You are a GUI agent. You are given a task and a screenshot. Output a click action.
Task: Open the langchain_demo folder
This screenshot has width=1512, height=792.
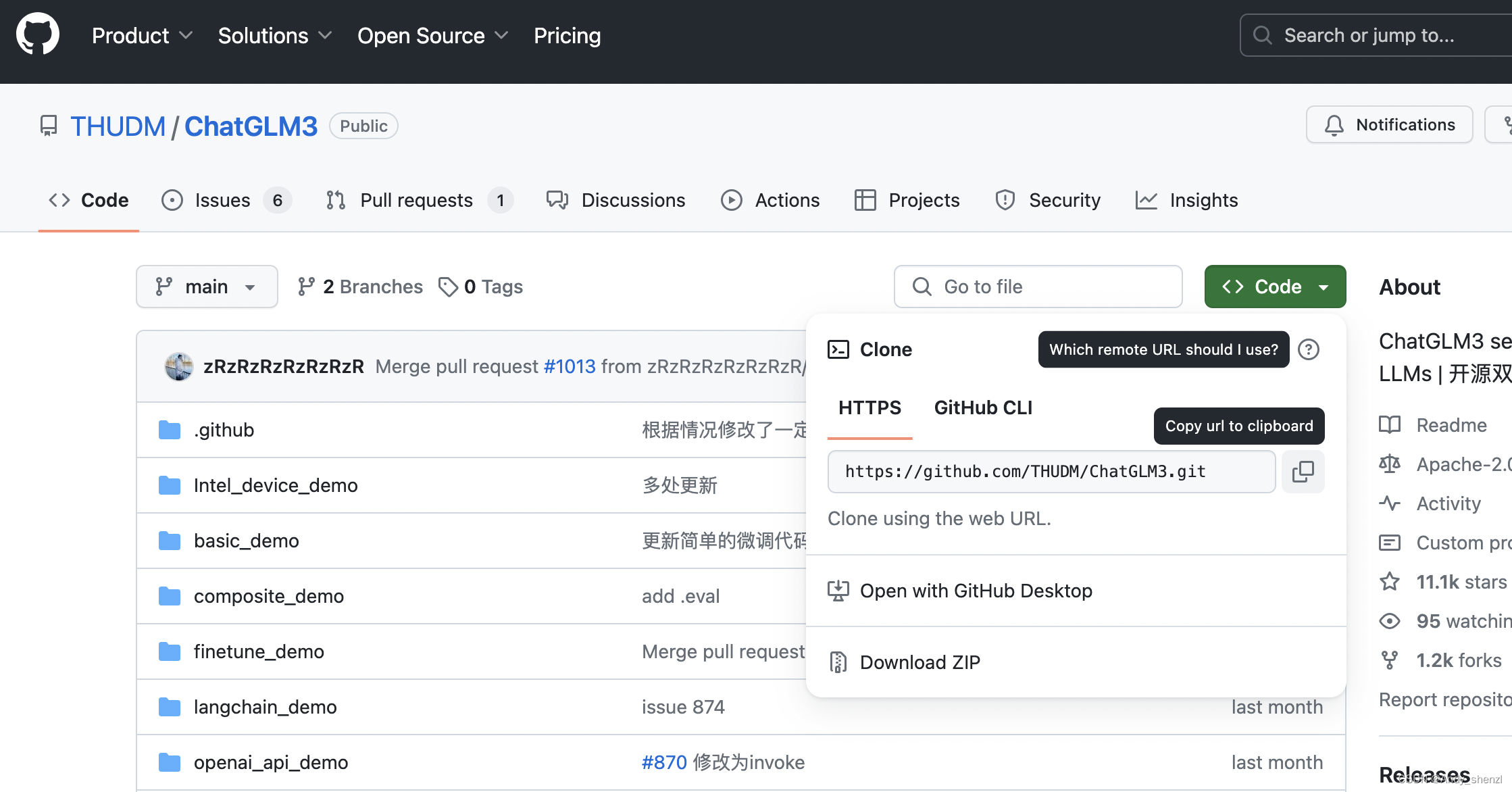[x=266, y=707]
